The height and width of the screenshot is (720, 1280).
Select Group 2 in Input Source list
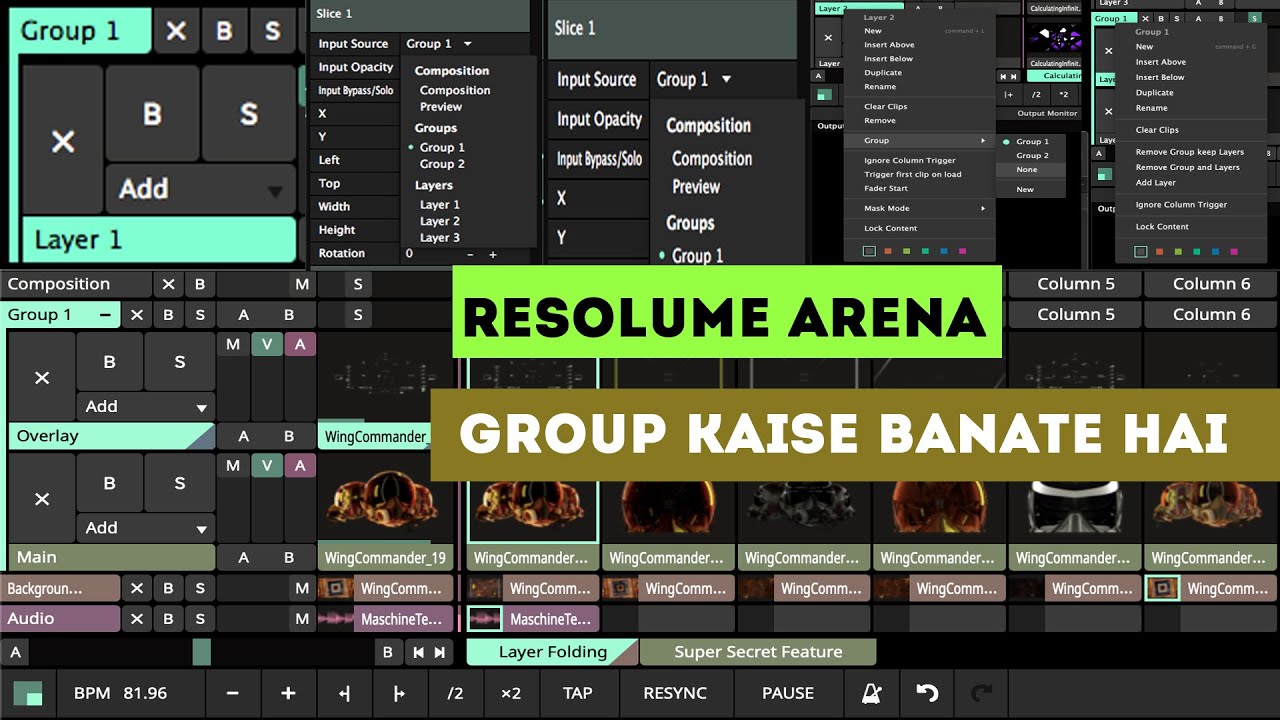click(x=442, y=164)
